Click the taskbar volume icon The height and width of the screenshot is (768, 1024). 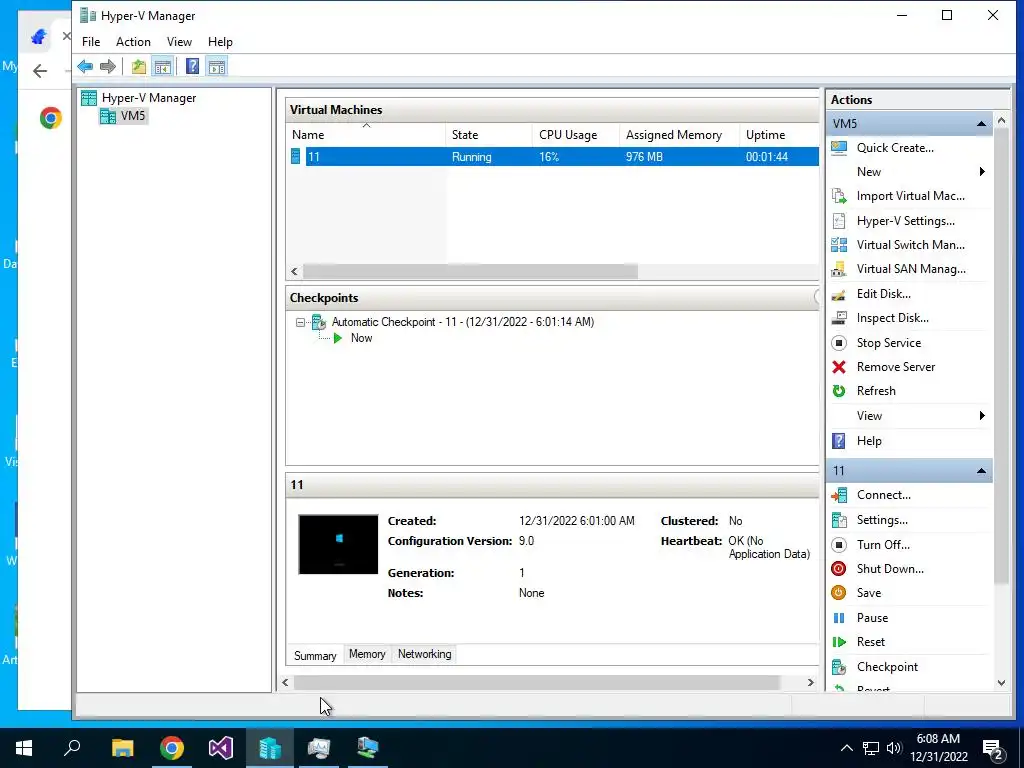point(894,748)
